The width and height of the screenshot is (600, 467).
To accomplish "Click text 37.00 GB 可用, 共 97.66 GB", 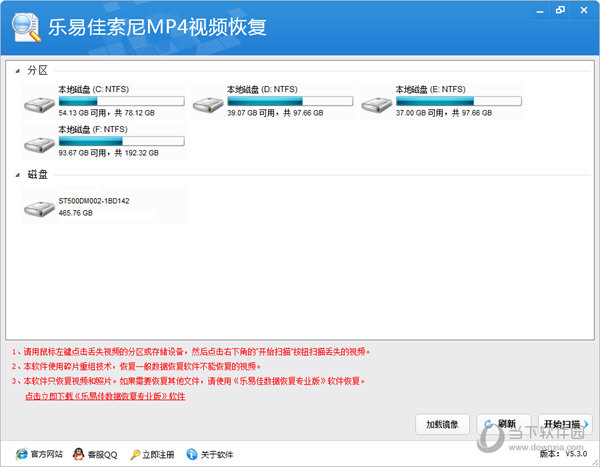I will tap(444, 113).
